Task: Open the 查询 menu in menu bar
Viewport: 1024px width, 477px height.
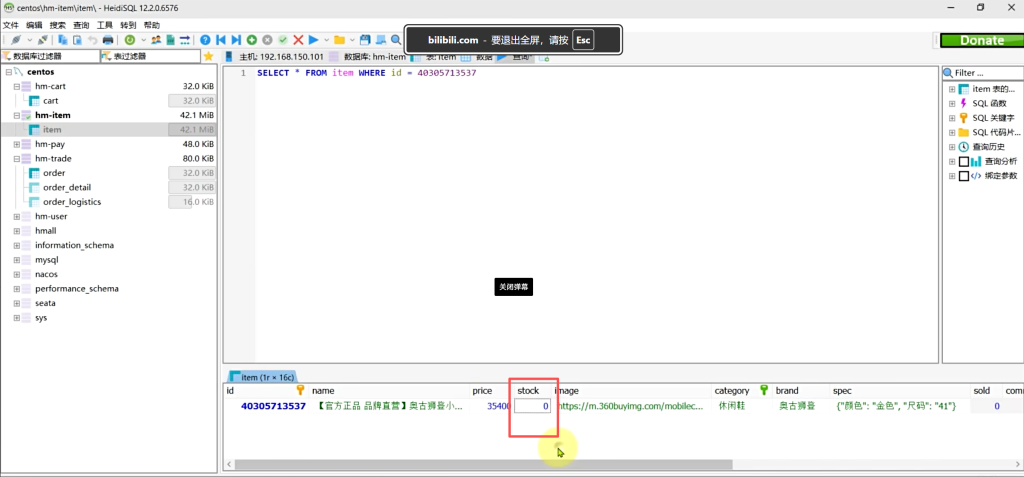Action: pos(81,24)
